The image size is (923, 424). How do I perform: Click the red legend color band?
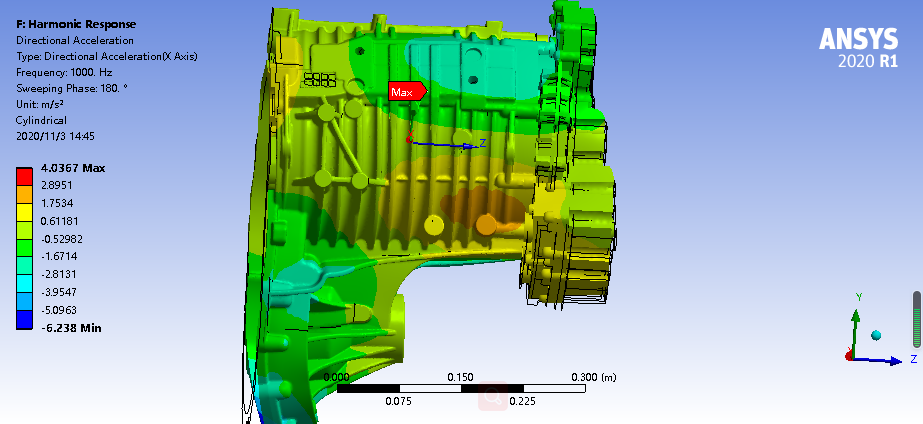(23, 176)
